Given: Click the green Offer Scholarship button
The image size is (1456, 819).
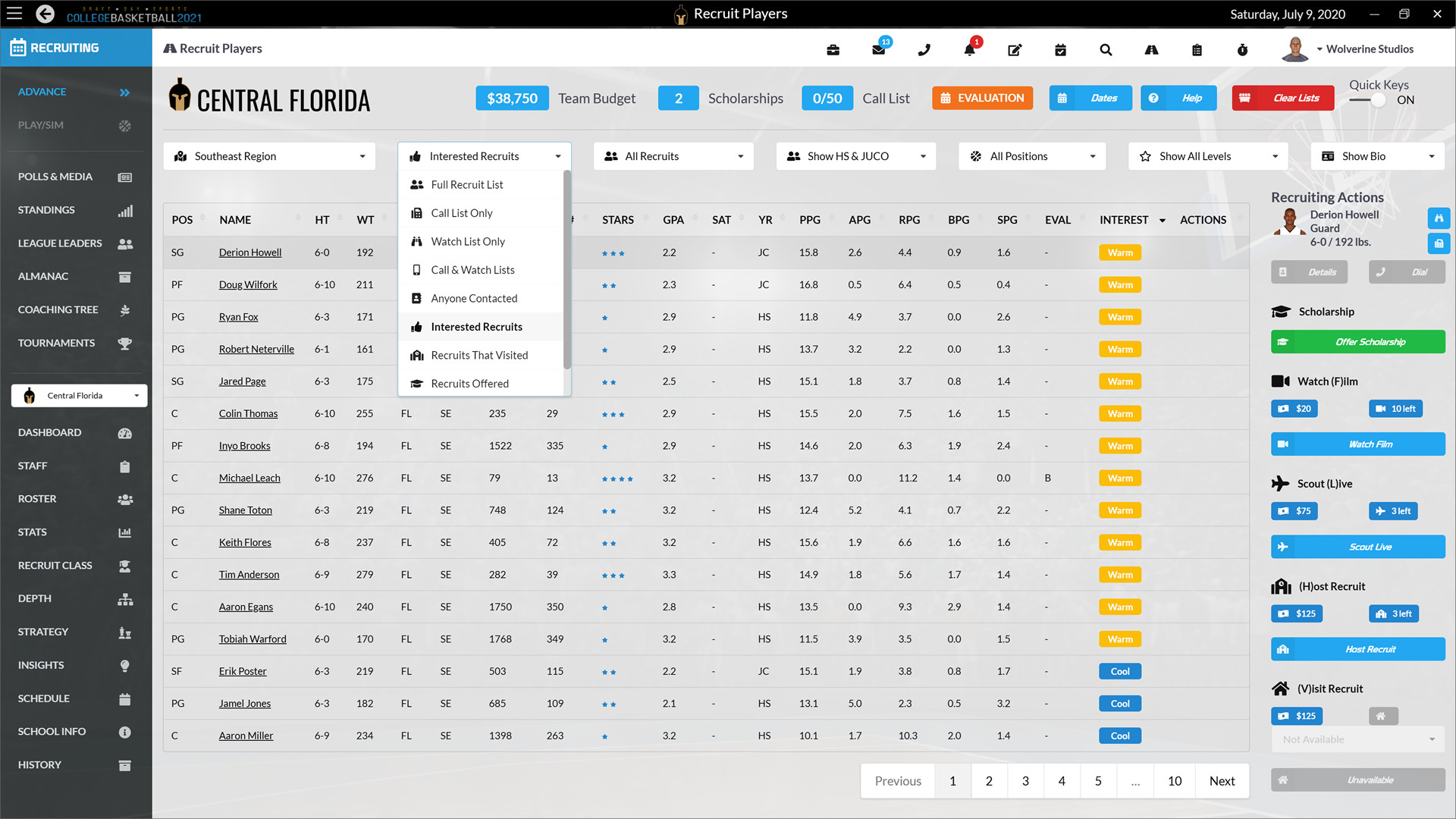Looking at the screenshot, I should pyautogui.click(x=1357, y=341).
